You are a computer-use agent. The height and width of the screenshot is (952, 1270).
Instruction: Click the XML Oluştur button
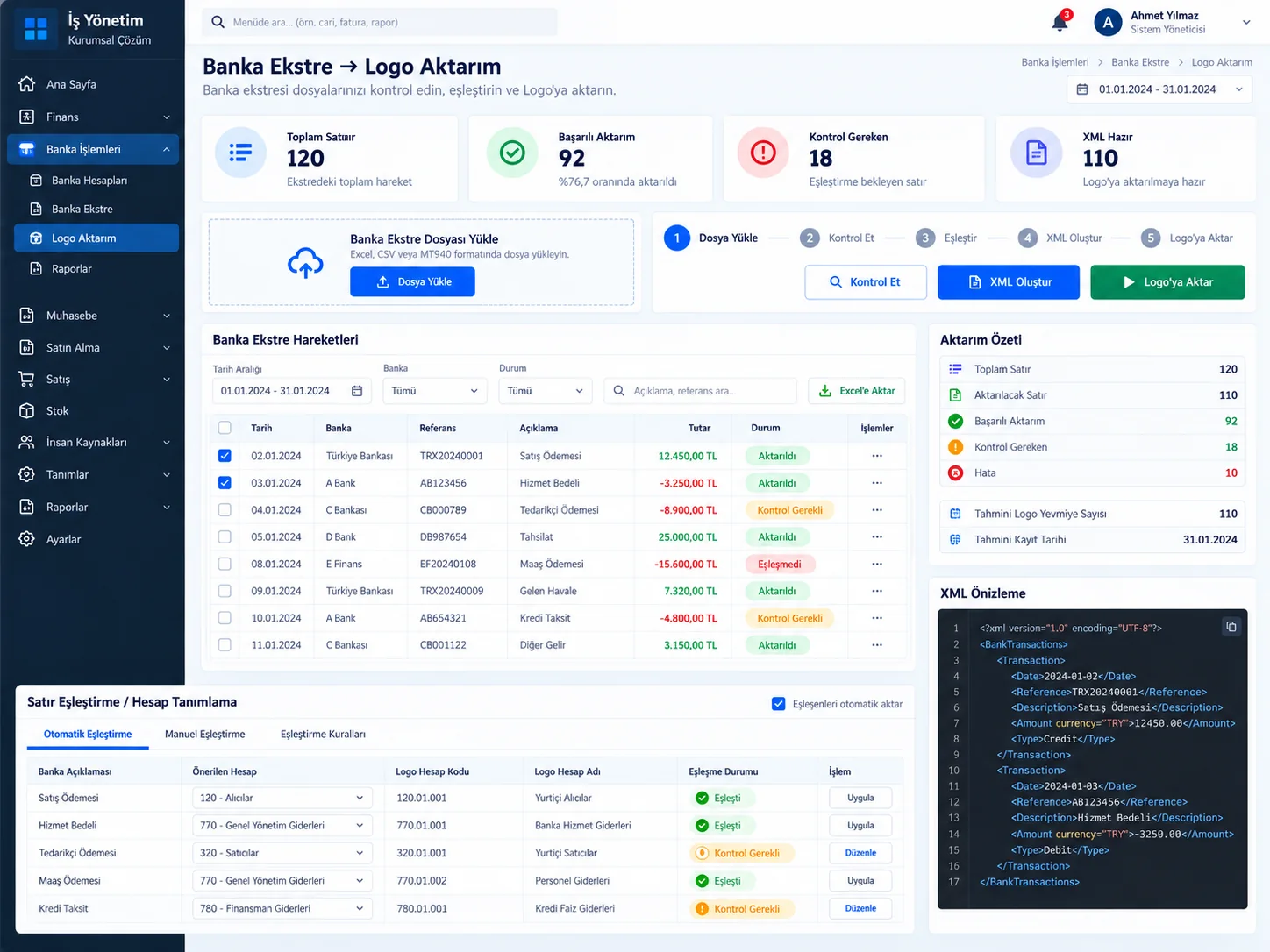coord(1009,282)
